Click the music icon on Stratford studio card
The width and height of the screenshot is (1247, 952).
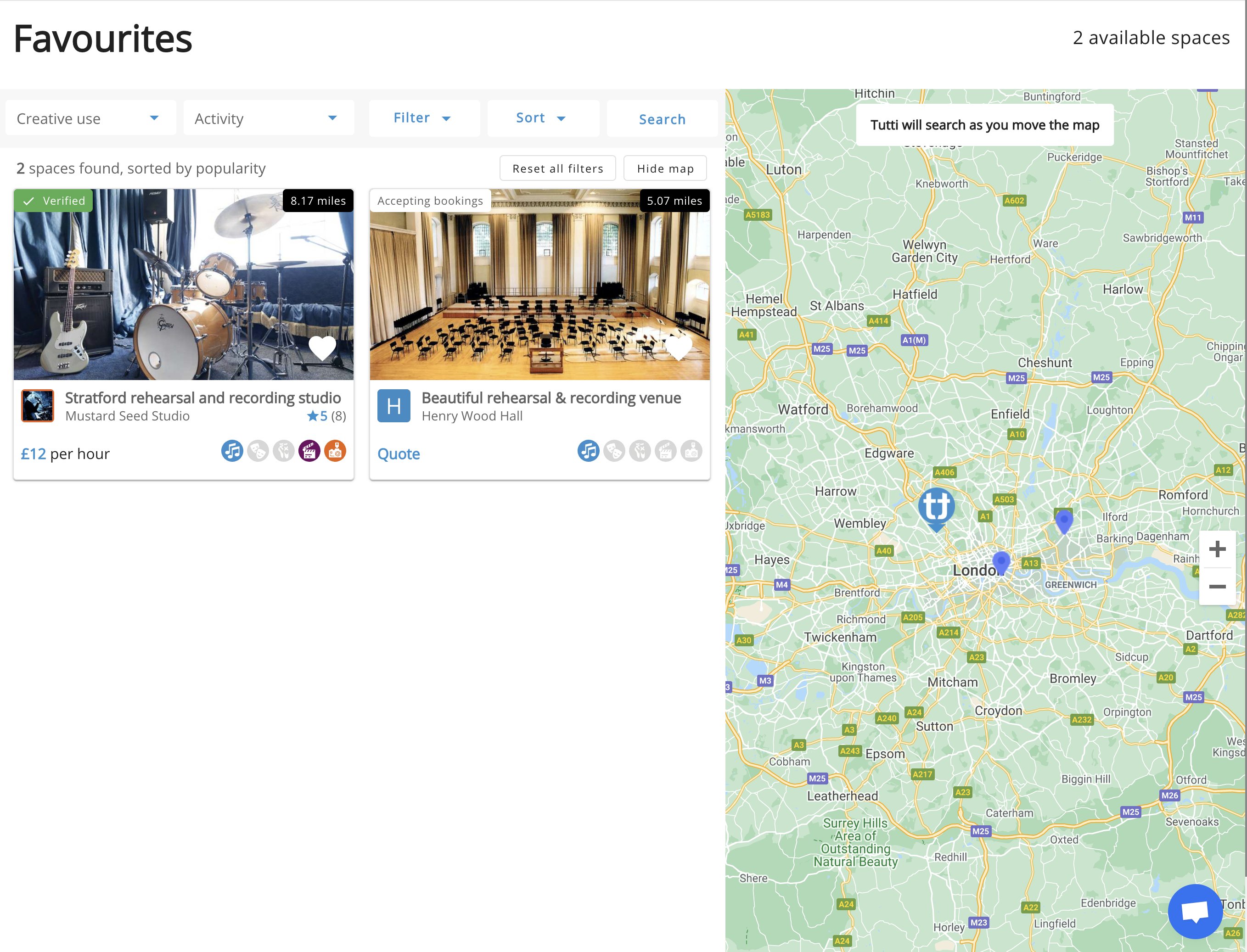click(x=232, y=451)
